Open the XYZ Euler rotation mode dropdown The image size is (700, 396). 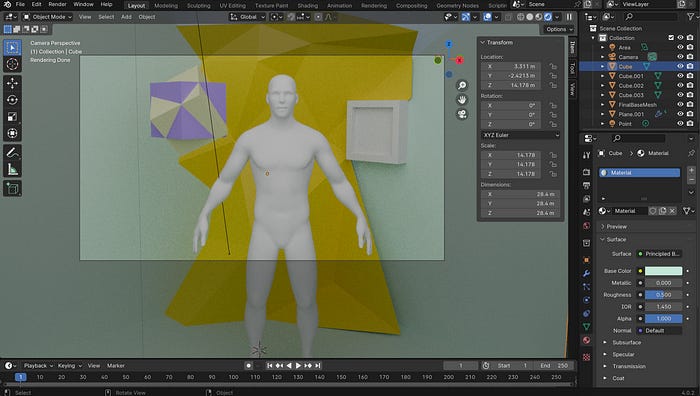coord(521,135)
